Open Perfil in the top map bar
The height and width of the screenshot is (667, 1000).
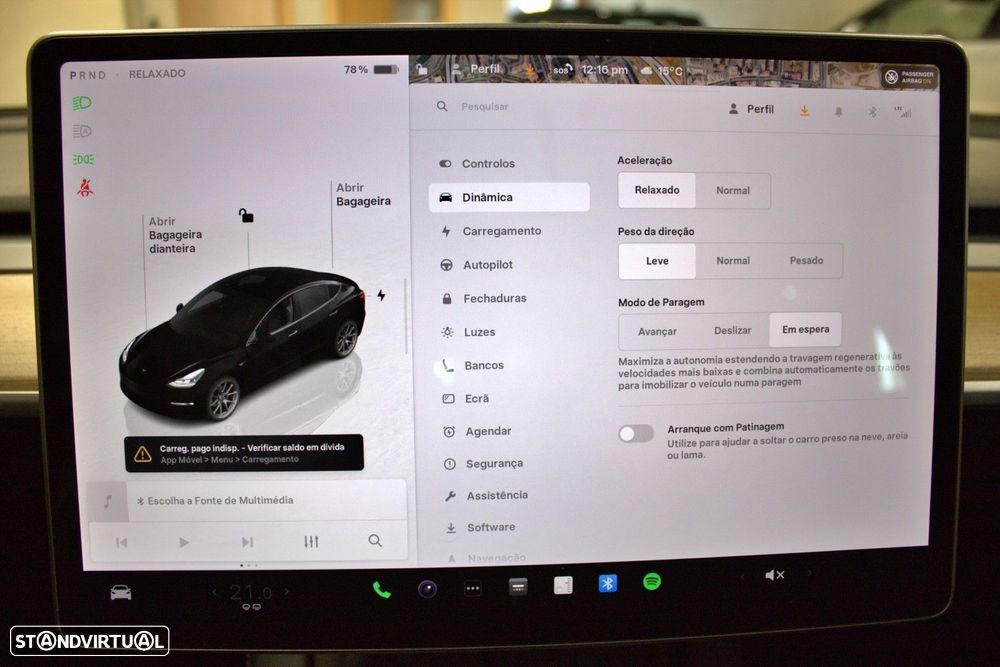(478, 69)
